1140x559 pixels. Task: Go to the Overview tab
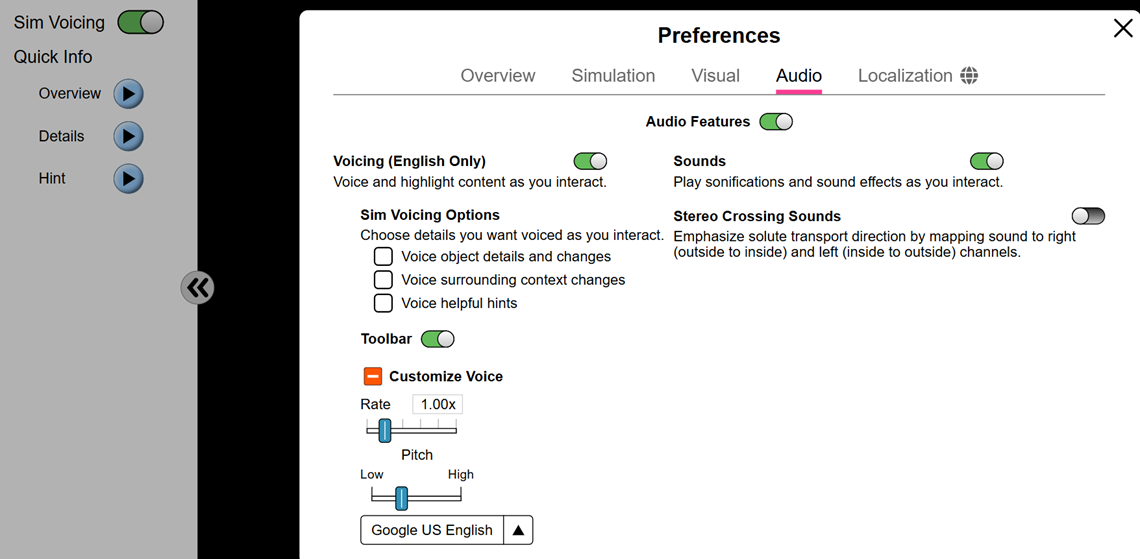(498, 76)
